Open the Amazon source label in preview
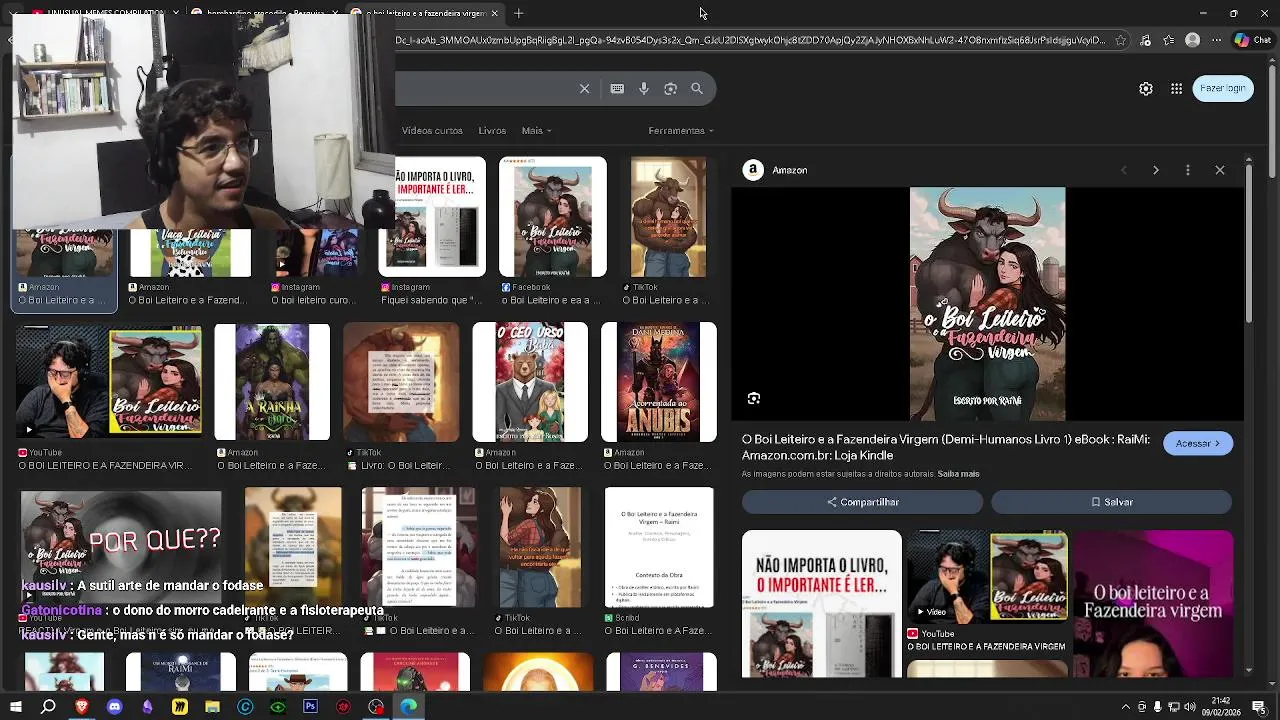 pos(776,171)
